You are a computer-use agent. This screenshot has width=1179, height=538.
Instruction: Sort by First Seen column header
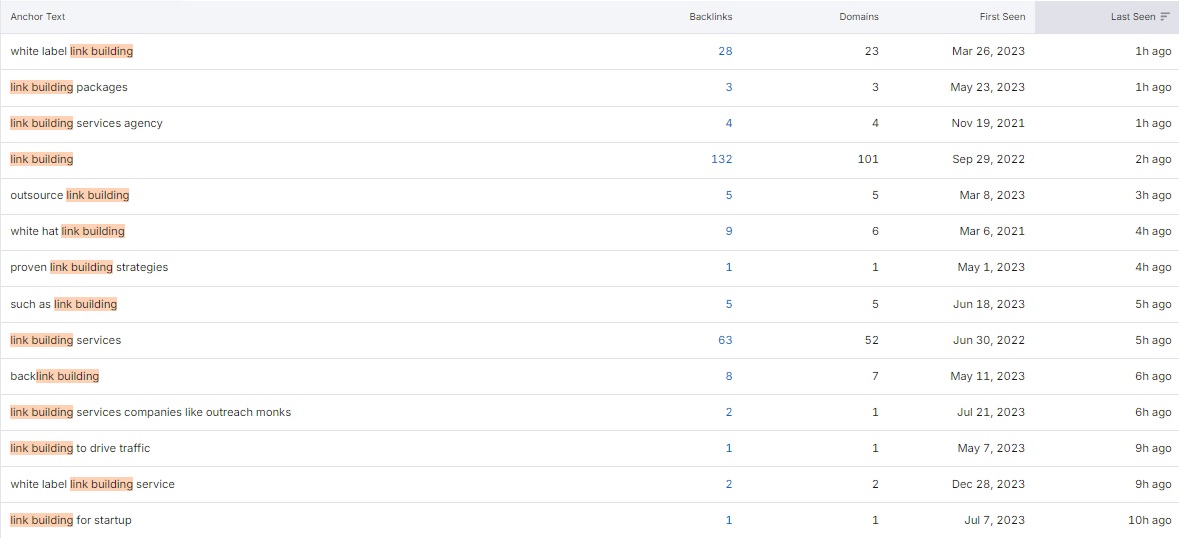[1002, 17]
